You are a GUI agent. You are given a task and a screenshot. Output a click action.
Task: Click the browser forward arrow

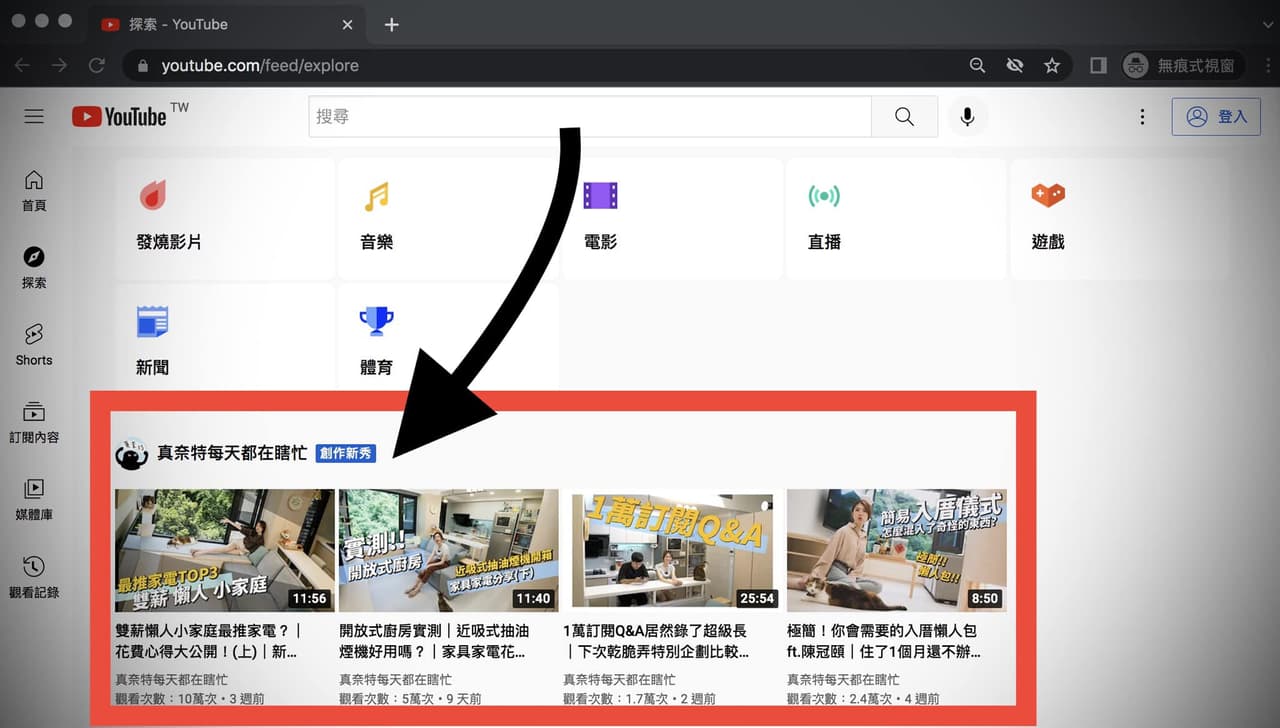[59, 65]
